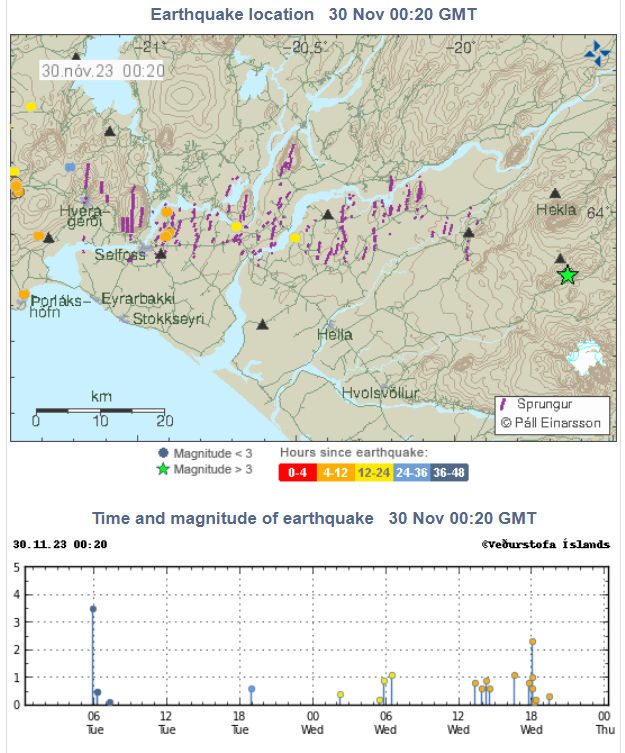Image resolution: width=625 pixels, height=753 pixels.
Task: Click the Eyrarbakki town label on the map
Action: [138, 299]
